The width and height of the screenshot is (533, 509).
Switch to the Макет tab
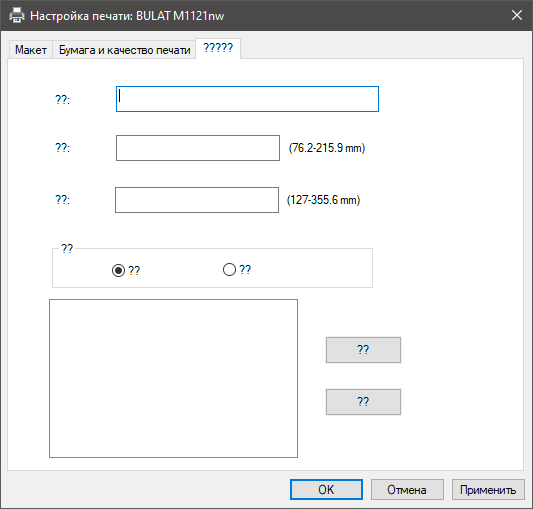click(31, 50)
